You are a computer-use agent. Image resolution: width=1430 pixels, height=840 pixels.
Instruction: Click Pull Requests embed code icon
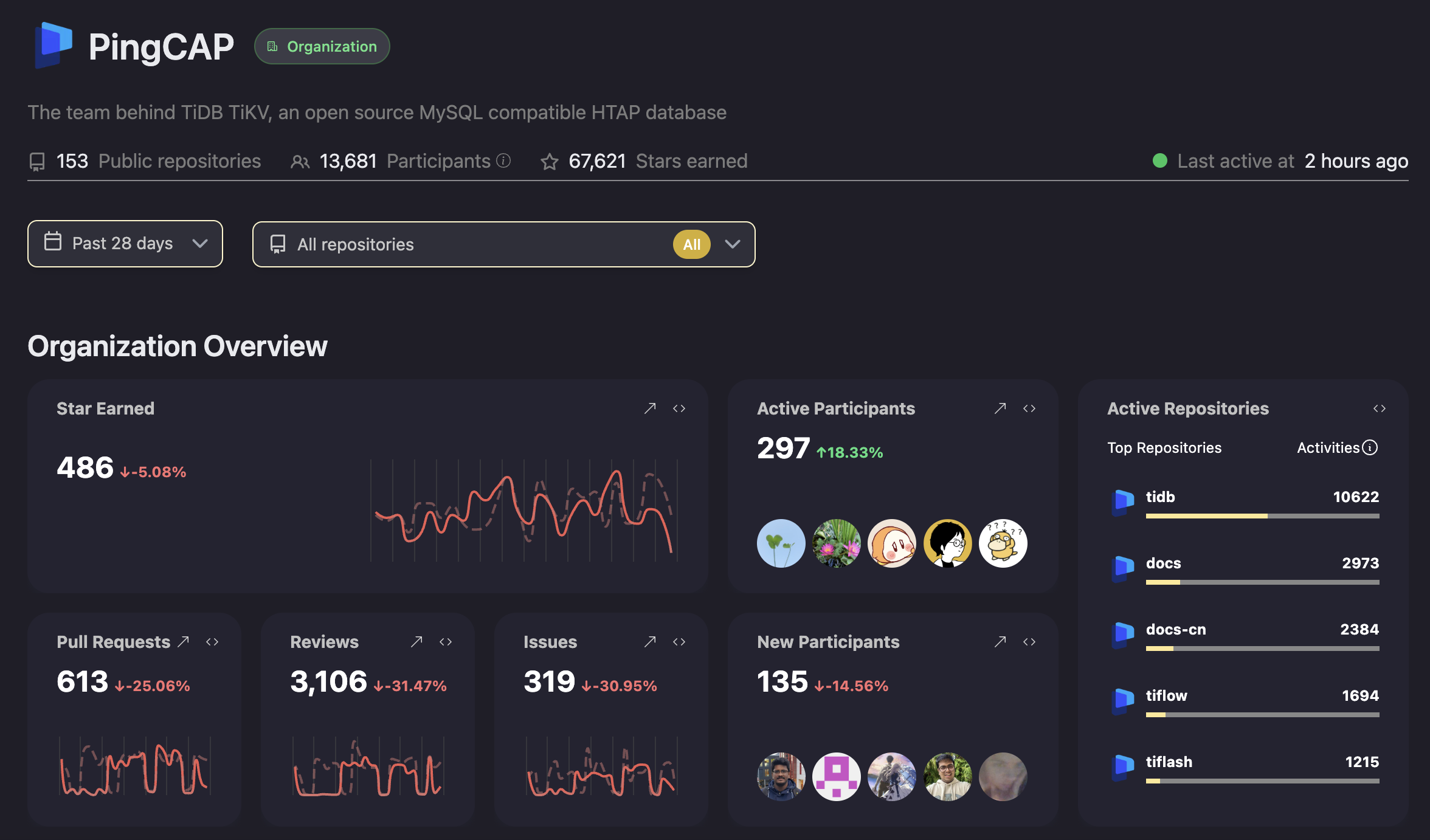[x=212, y=642]
